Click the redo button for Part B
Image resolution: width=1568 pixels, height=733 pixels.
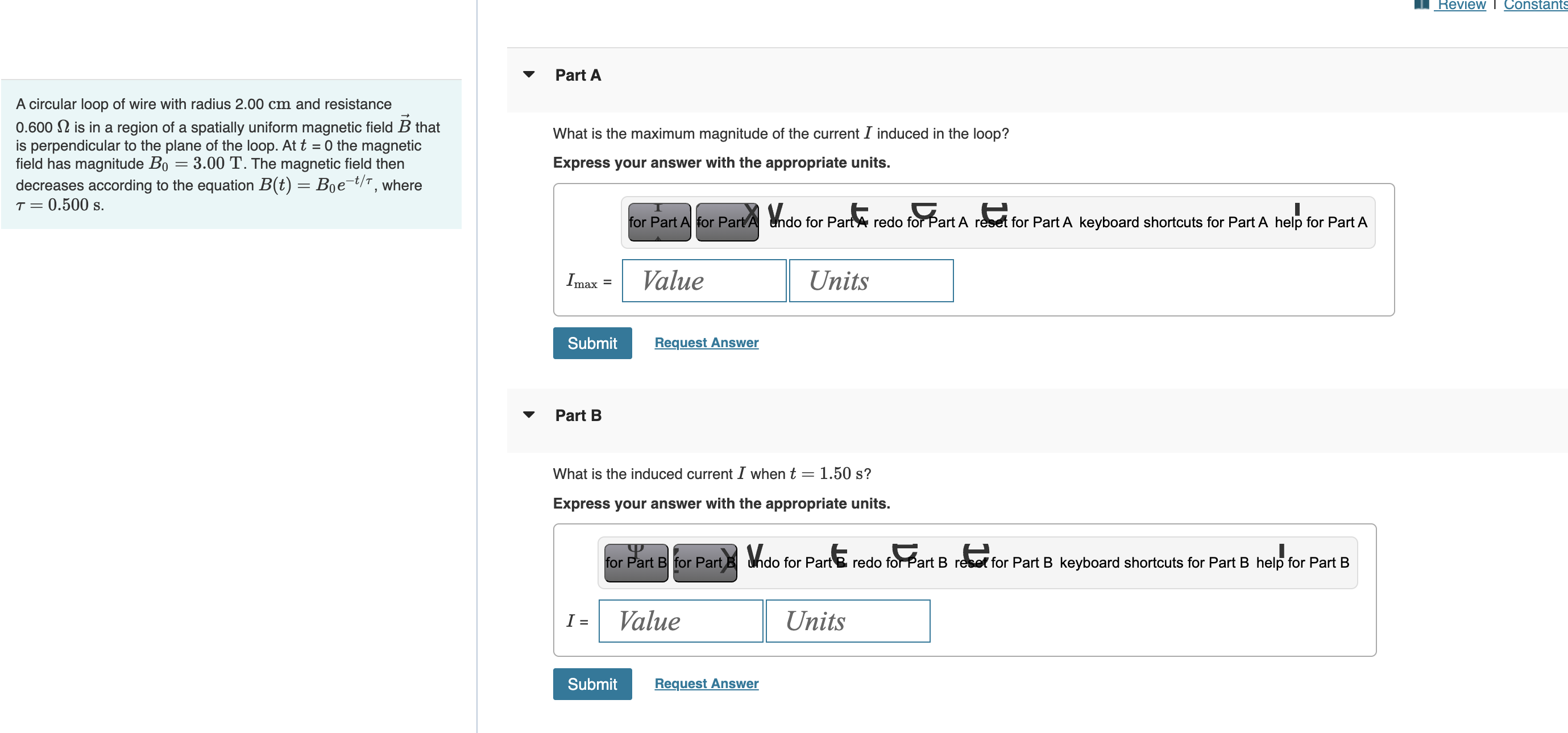pos(899,563)
